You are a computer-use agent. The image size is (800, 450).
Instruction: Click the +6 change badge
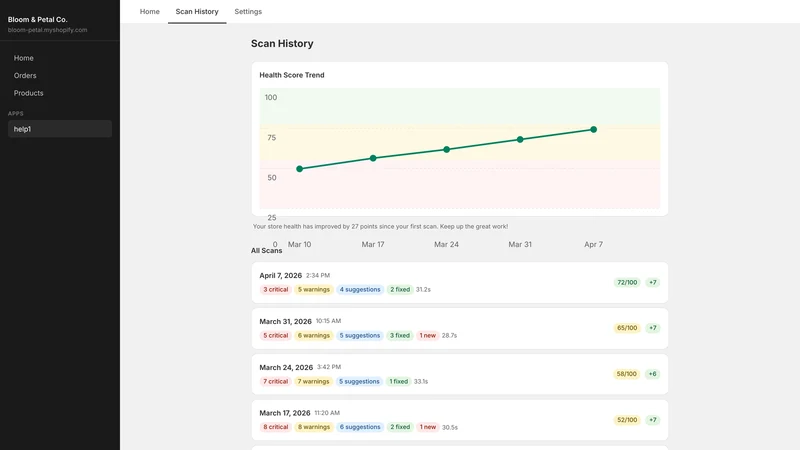click(x=653, y=374)
